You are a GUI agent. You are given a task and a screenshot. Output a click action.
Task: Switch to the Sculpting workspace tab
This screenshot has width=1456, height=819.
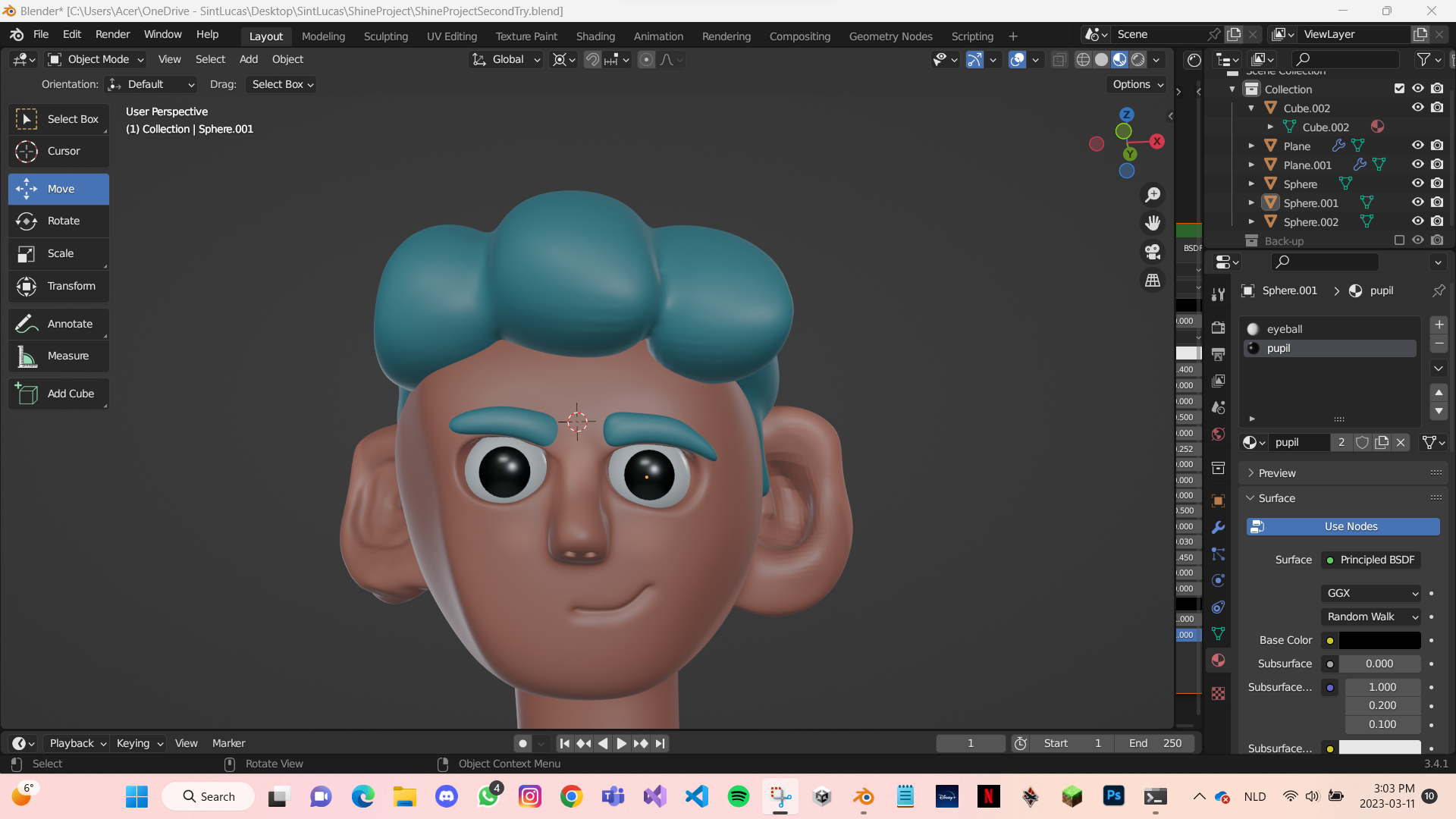tap(386, 36)
